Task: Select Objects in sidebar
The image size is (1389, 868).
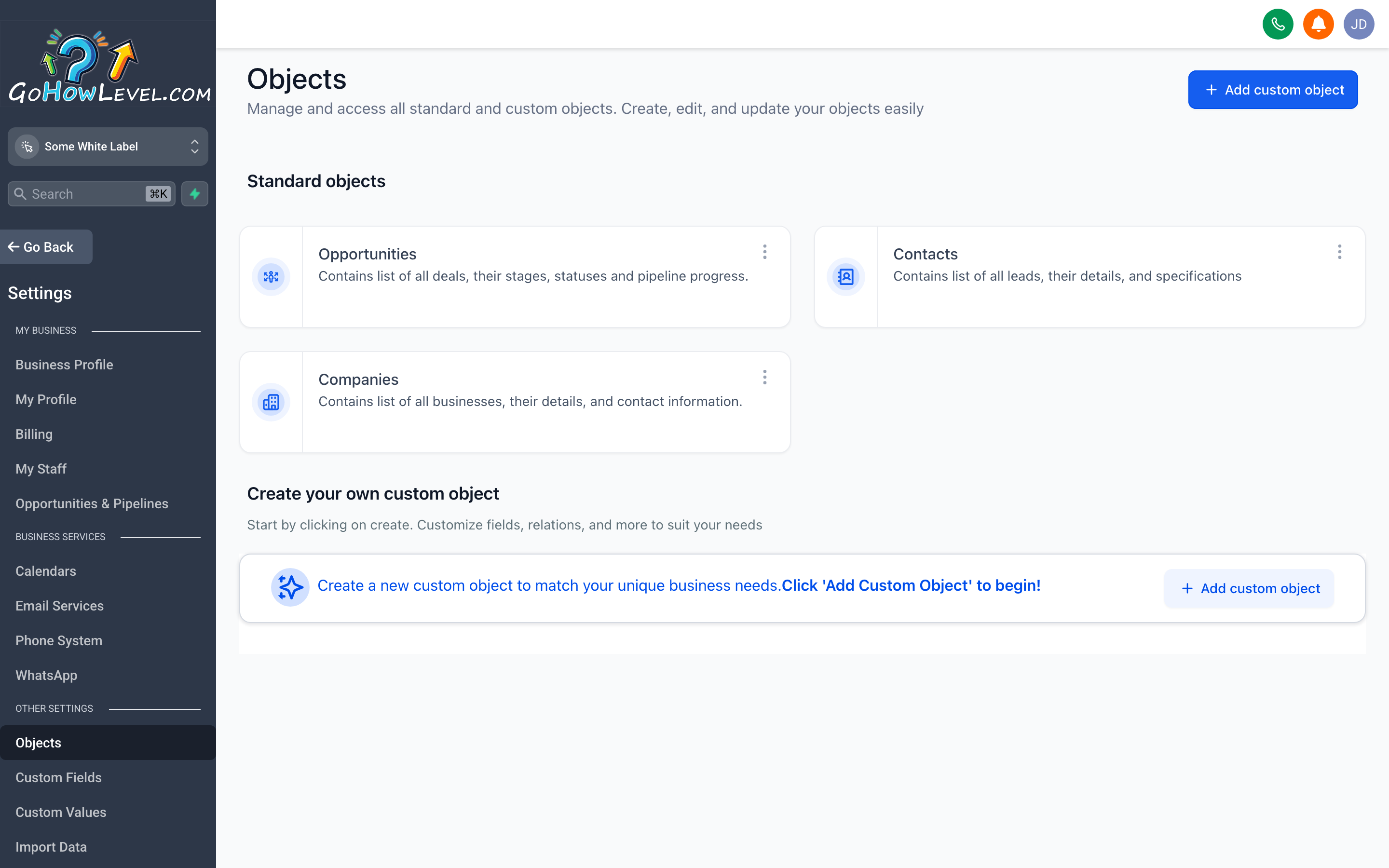Action: [108, 743]
